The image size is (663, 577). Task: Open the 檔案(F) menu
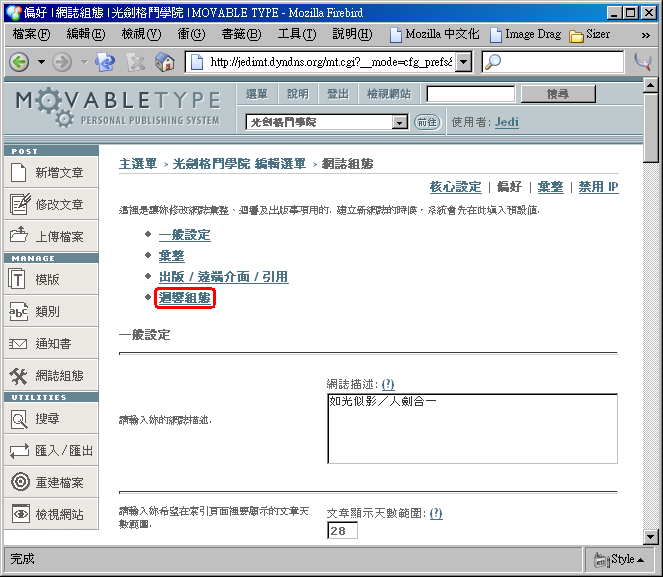31,34
